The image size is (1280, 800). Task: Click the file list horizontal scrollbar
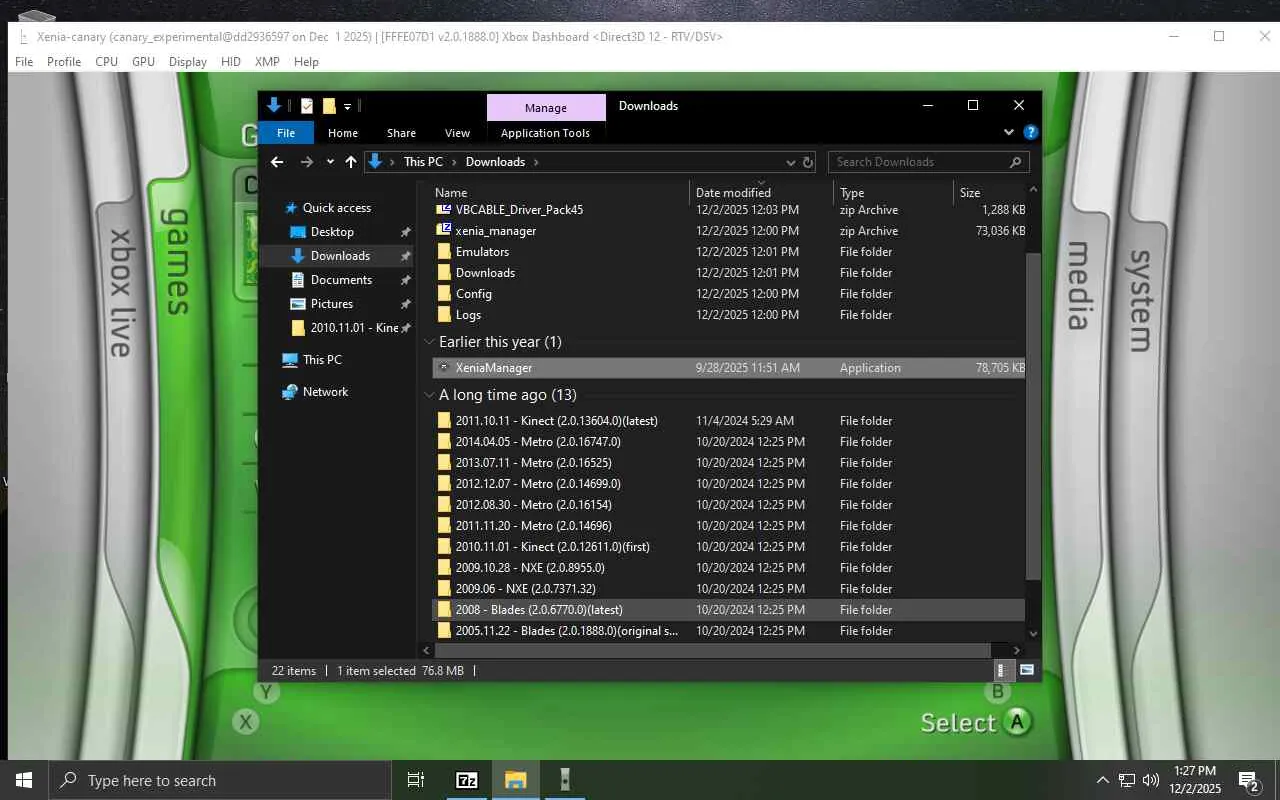tap(713, 651)
